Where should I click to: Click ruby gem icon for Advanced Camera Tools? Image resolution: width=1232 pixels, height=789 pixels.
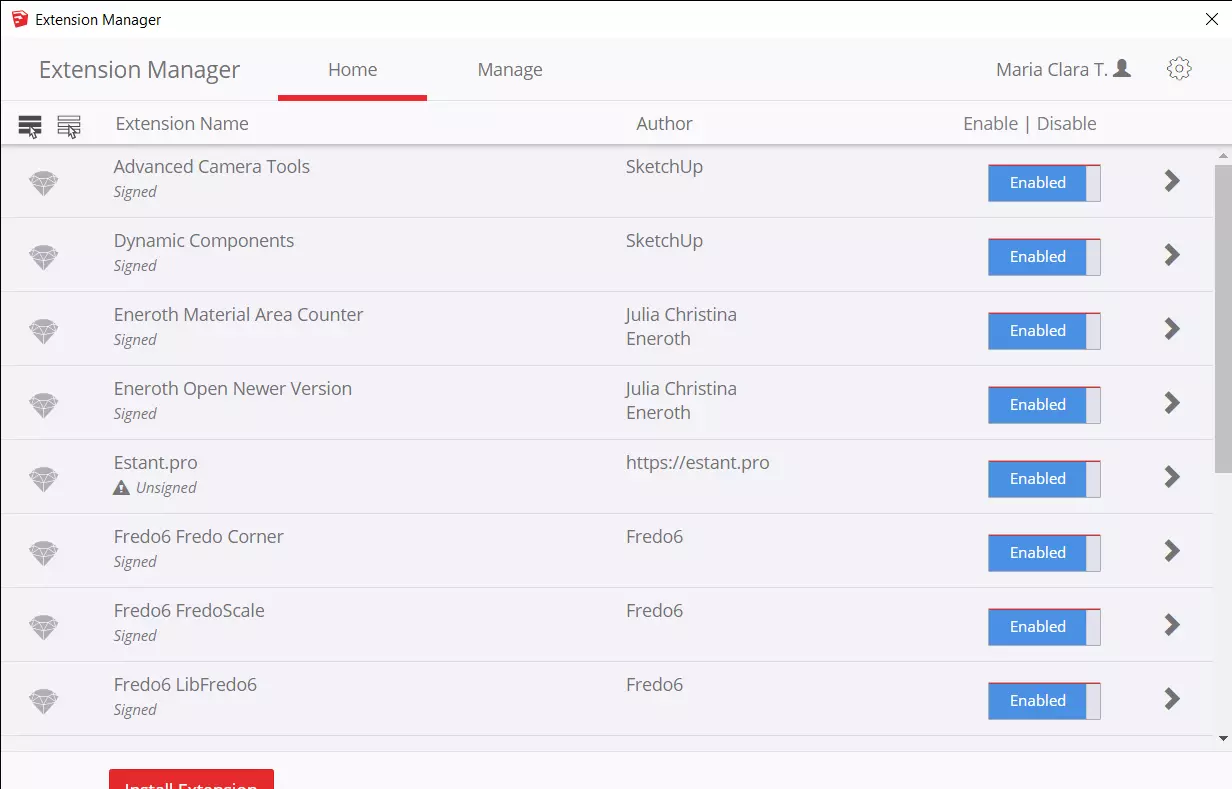tap(43, 183)
